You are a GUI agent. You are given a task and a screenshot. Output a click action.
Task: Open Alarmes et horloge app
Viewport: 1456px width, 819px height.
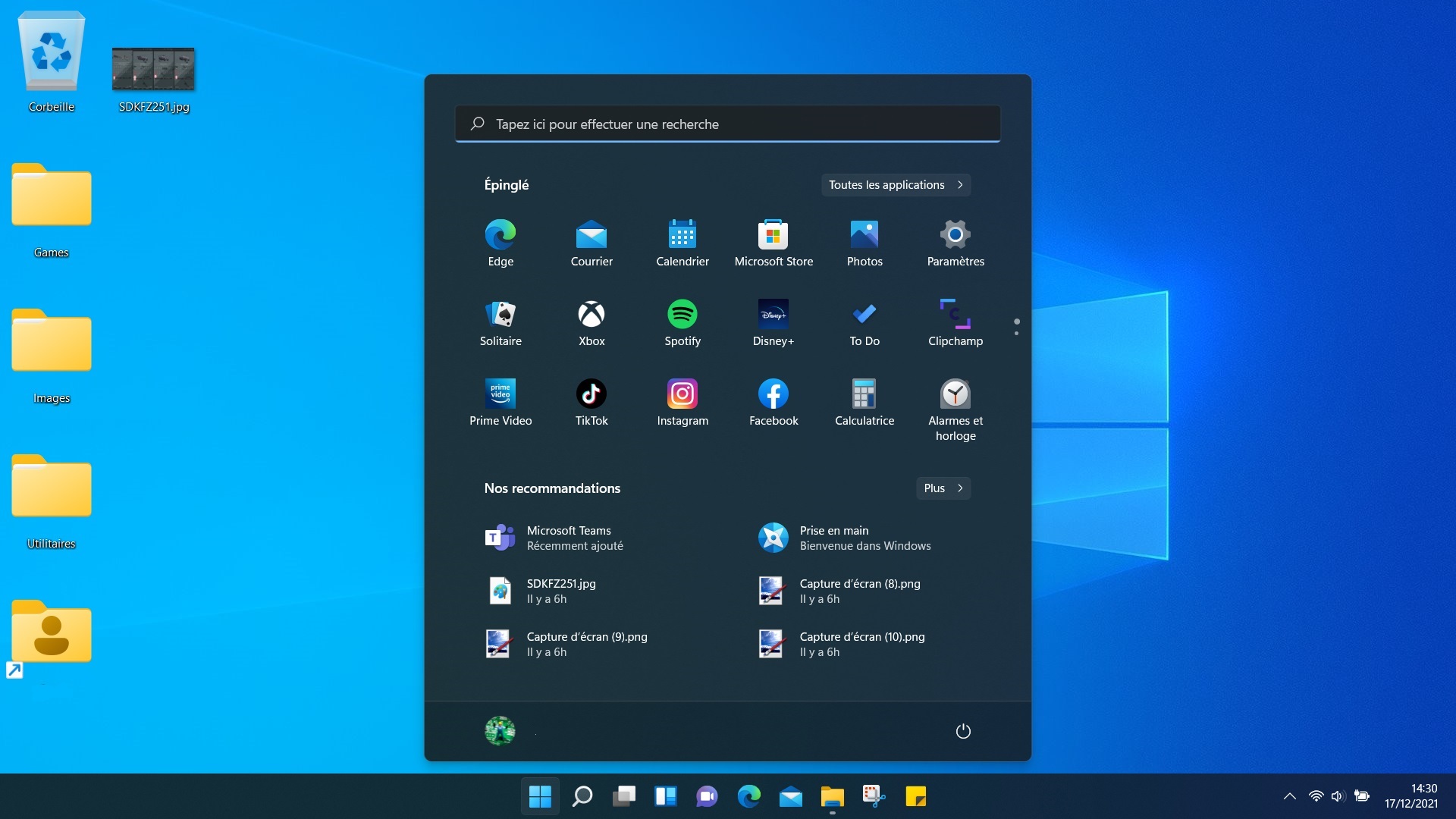point(955,409)
